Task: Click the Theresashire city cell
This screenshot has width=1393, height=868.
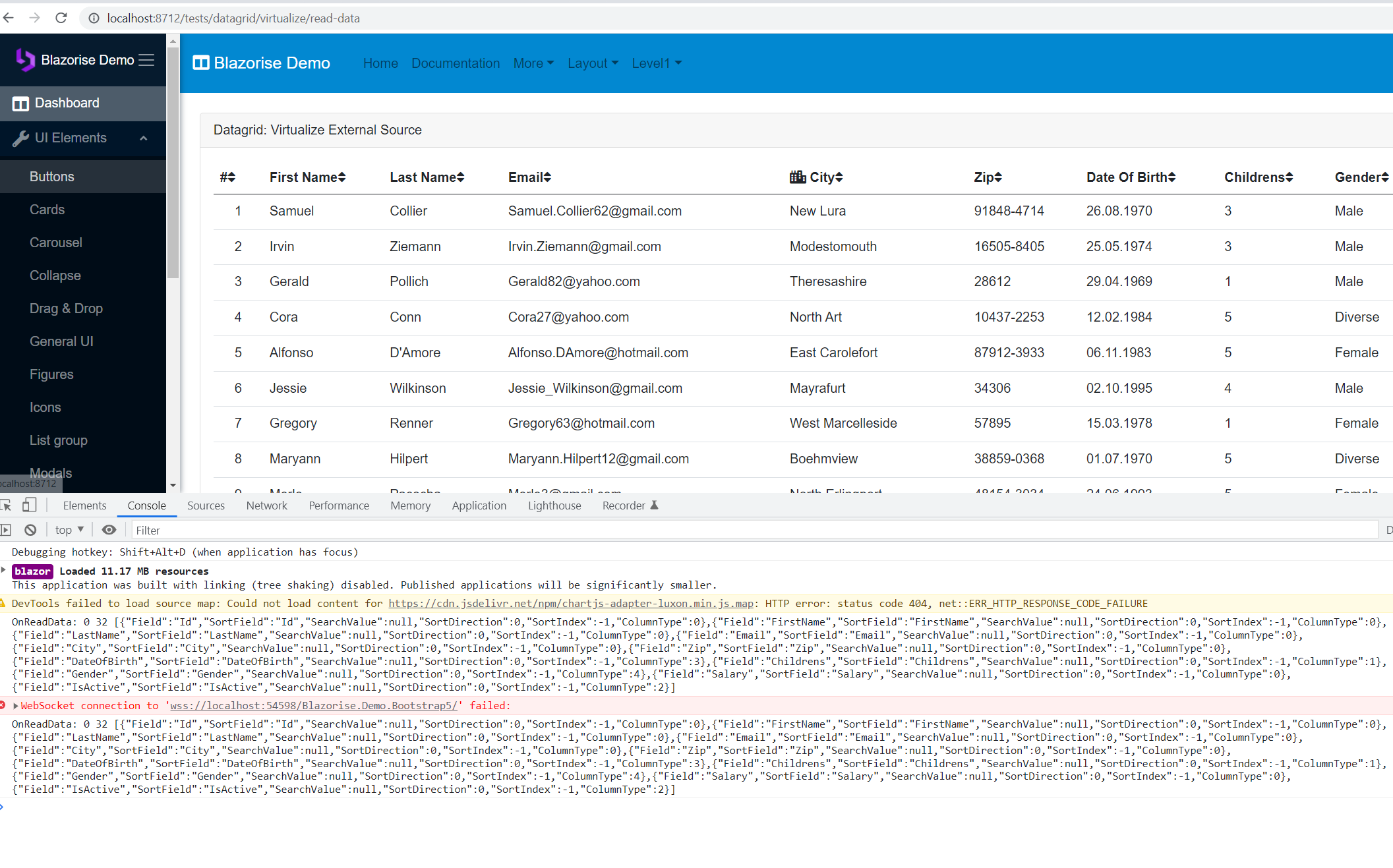Action: coord(828,281)
